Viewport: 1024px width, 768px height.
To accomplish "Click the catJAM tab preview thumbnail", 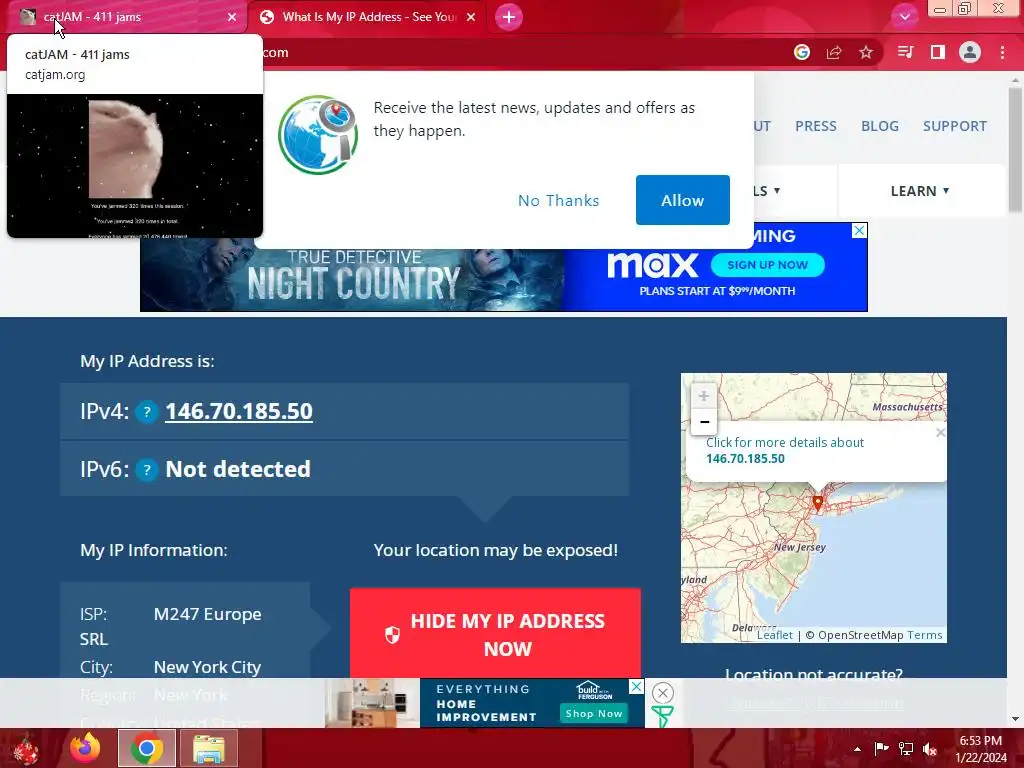I will pyautogui.click(x=135, y=166).
